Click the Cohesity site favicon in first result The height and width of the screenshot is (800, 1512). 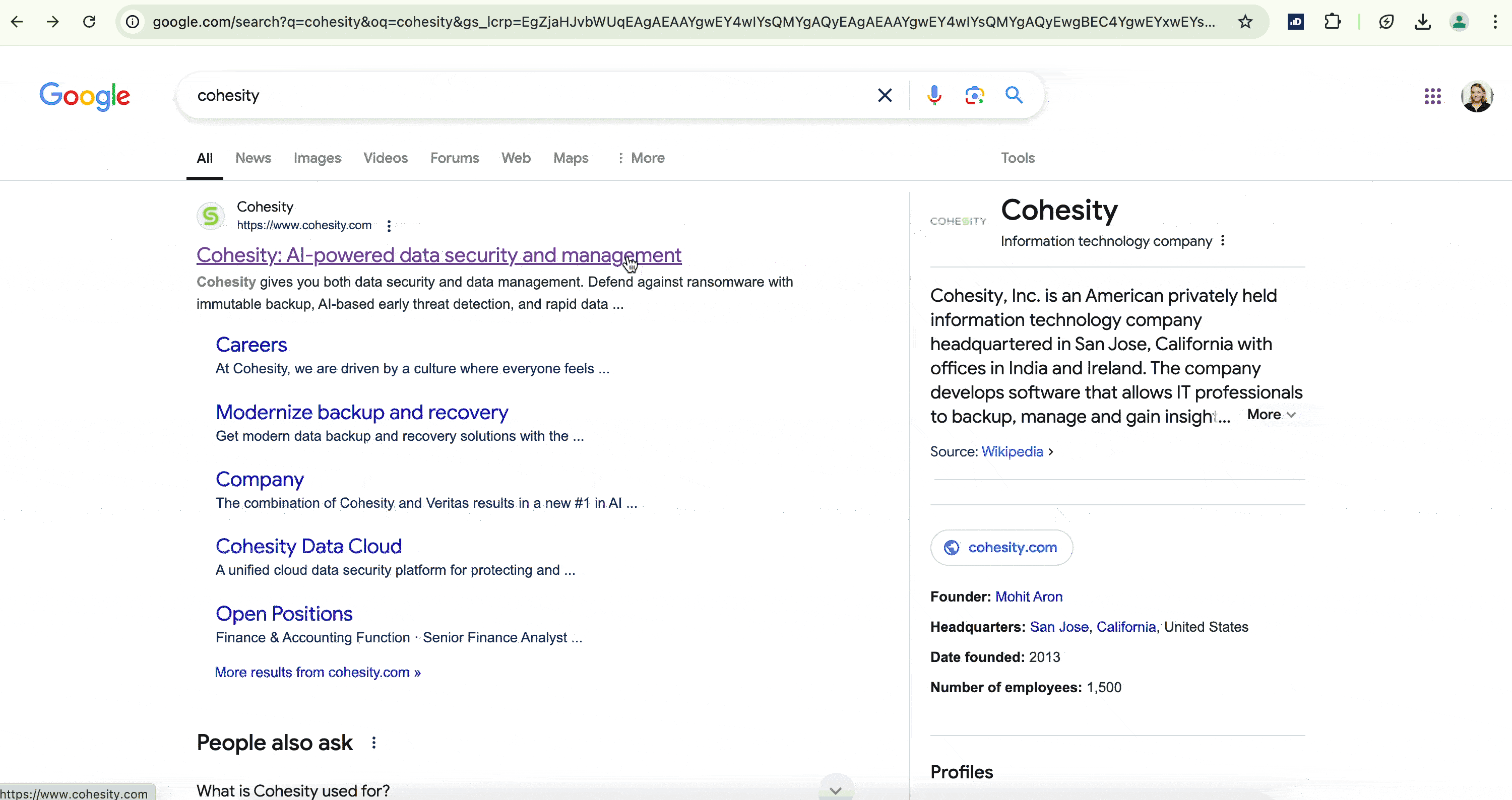211,217
